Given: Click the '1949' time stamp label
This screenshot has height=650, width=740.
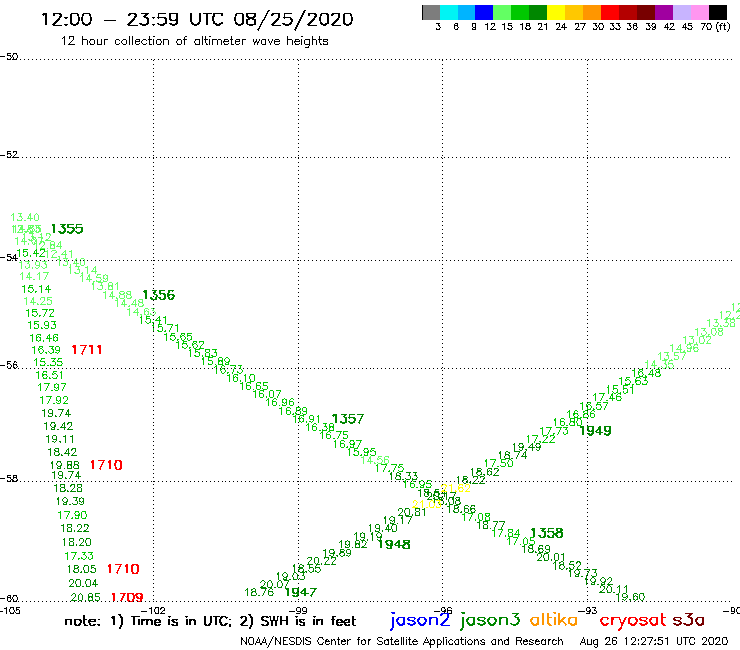Looking at the screenshot, I should point(595,431).
